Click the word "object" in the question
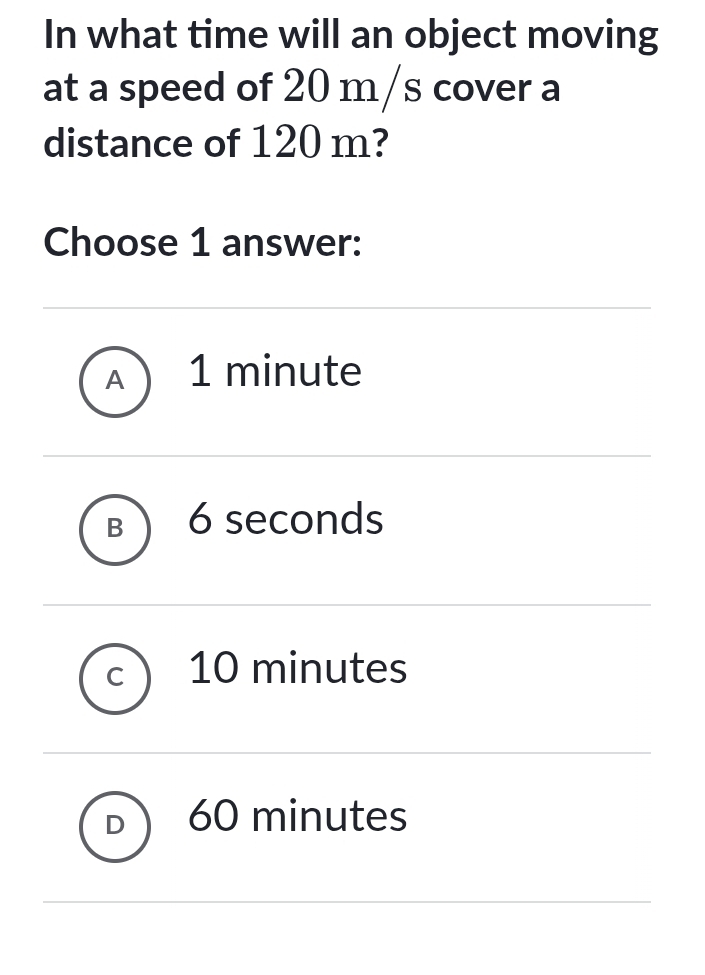 (x=461, y=36)
